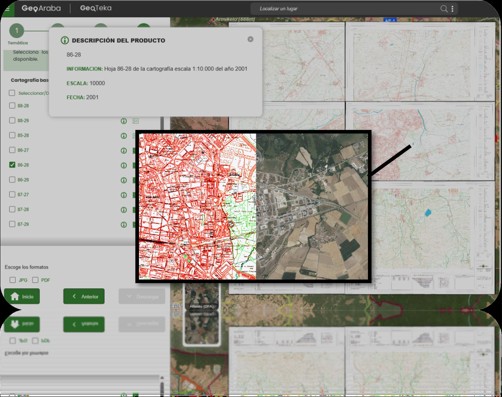Click the Inicio home button
This screenshot has height=397, width=502.
[x=22, y=296]
